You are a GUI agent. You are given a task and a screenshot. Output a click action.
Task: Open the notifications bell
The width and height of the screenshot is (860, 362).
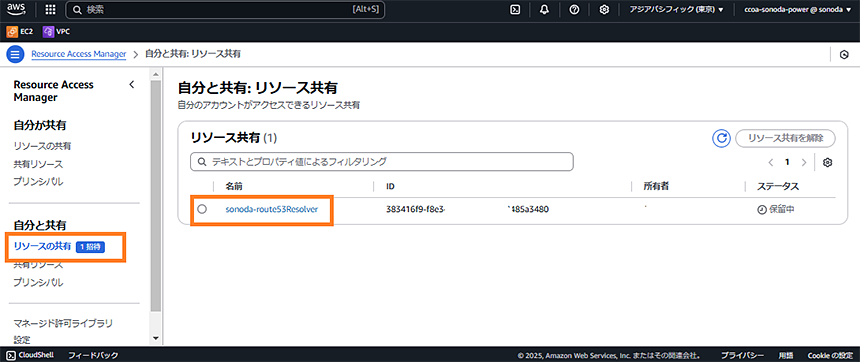tap(545, 10)
